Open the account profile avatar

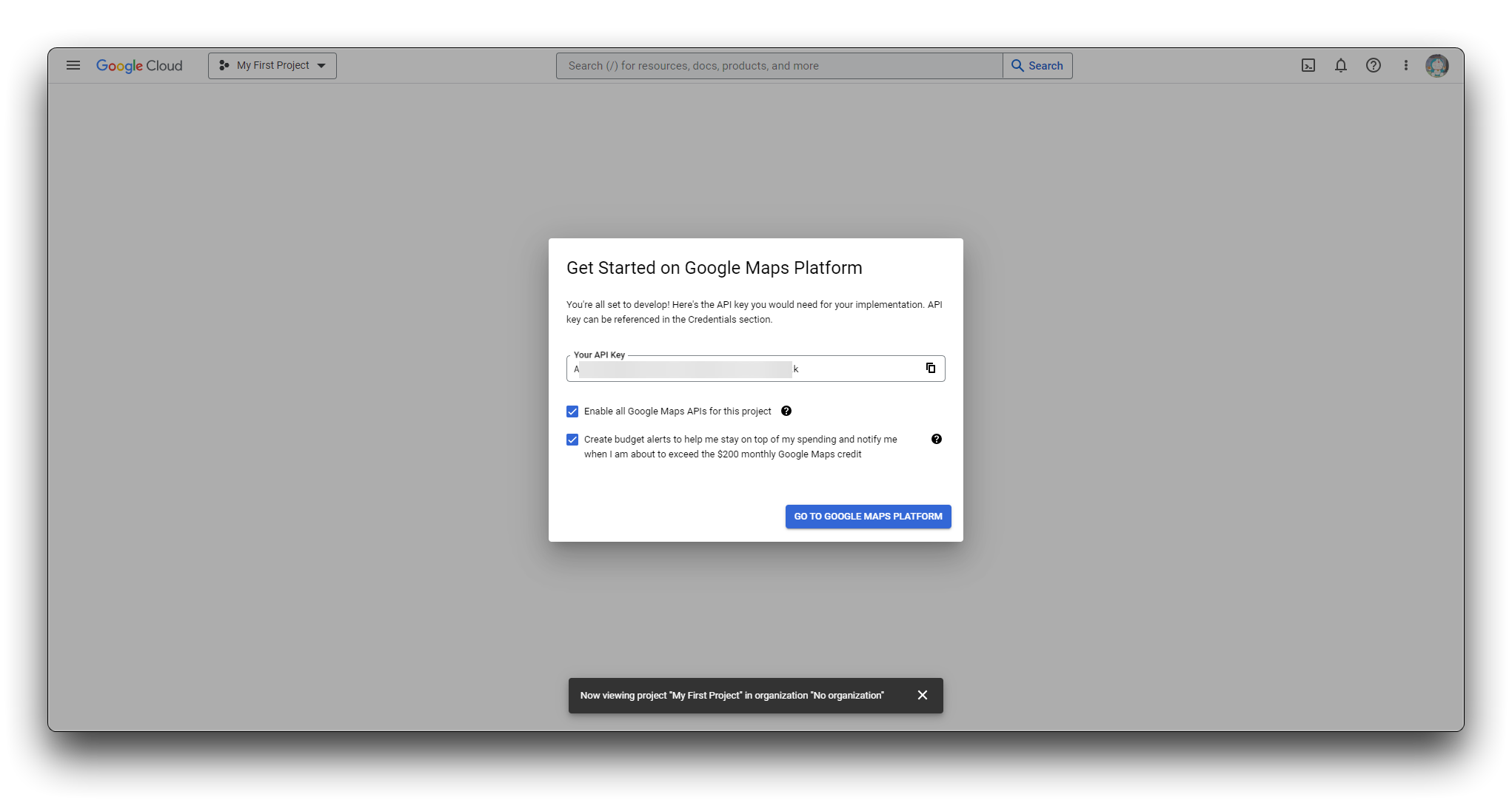[1437, 66]
